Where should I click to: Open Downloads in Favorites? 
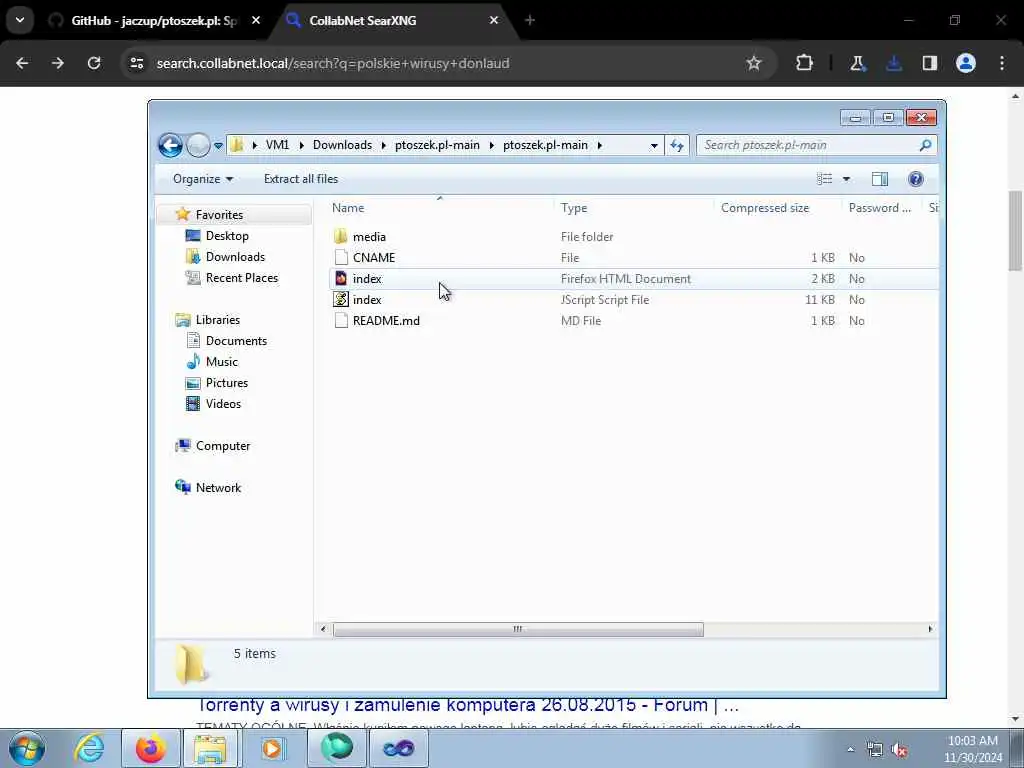235,257
